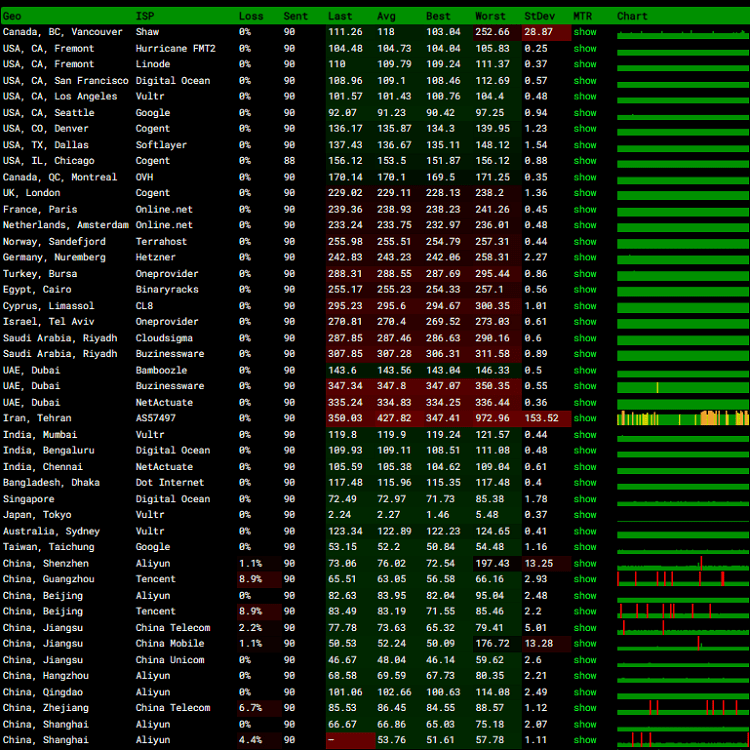Click the MTR column header
The width and height of the screenshot is (750, 750).
point(582,16)
